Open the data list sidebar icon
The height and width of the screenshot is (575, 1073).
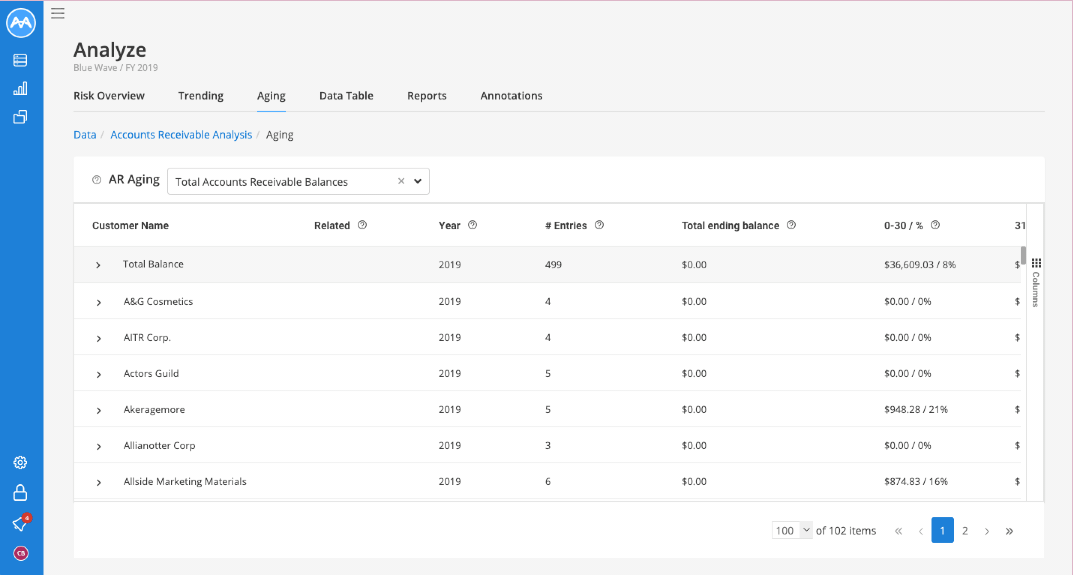click(x=21, y=60)
